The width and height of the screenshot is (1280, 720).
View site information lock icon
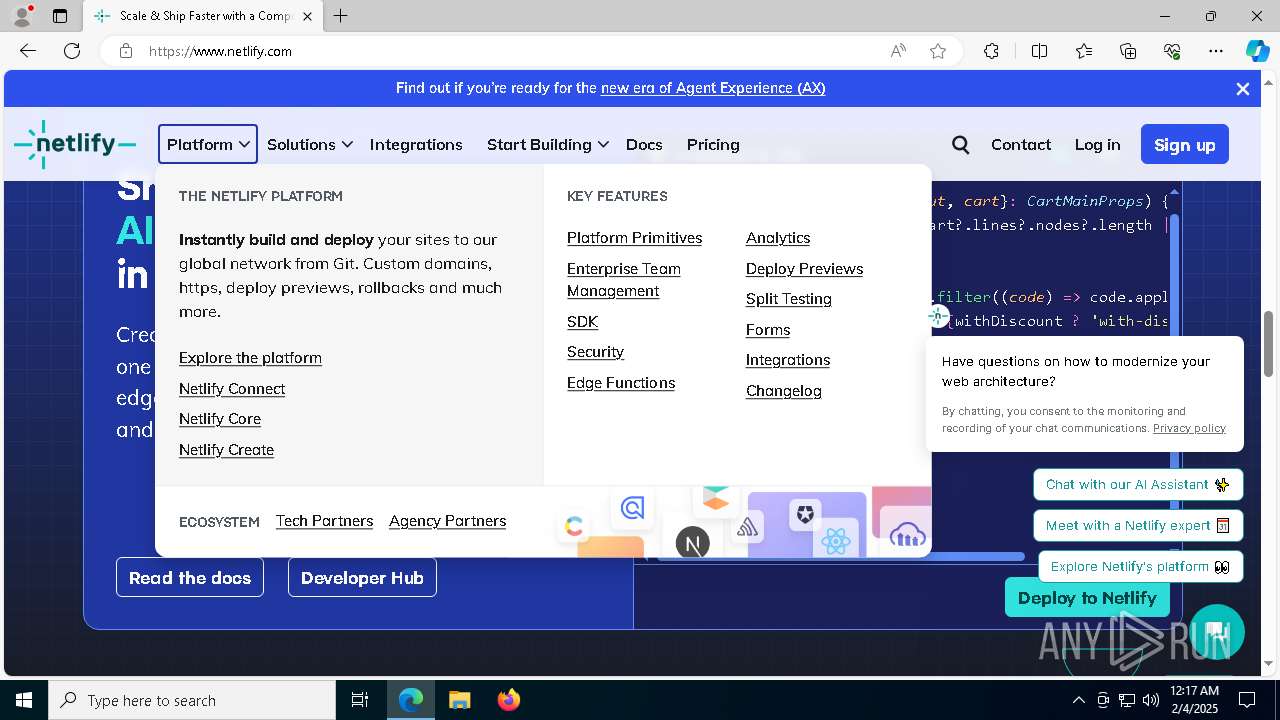pos(126,51)
